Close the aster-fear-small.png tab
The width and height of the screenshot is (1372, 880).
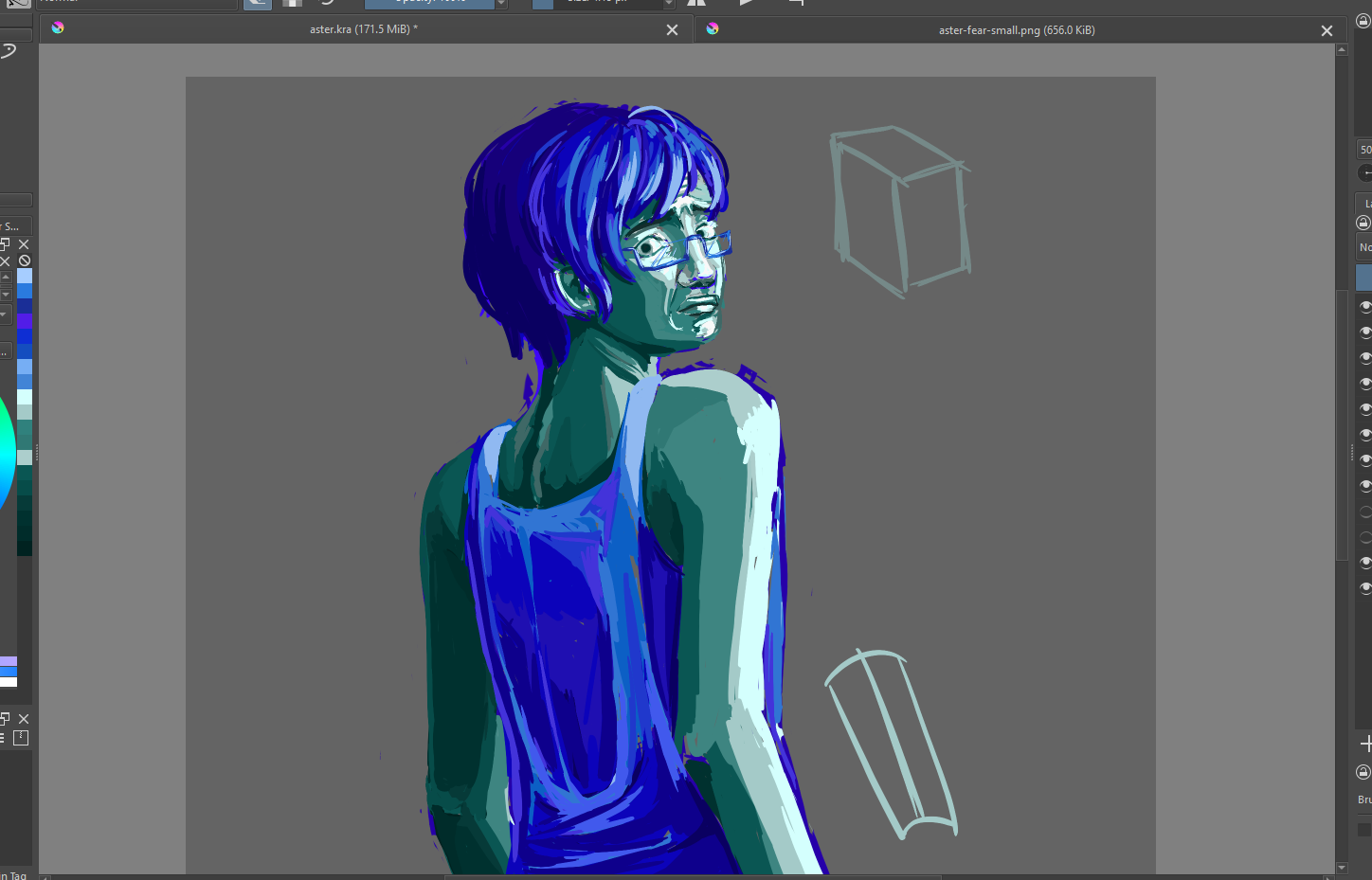(1327, 31)
